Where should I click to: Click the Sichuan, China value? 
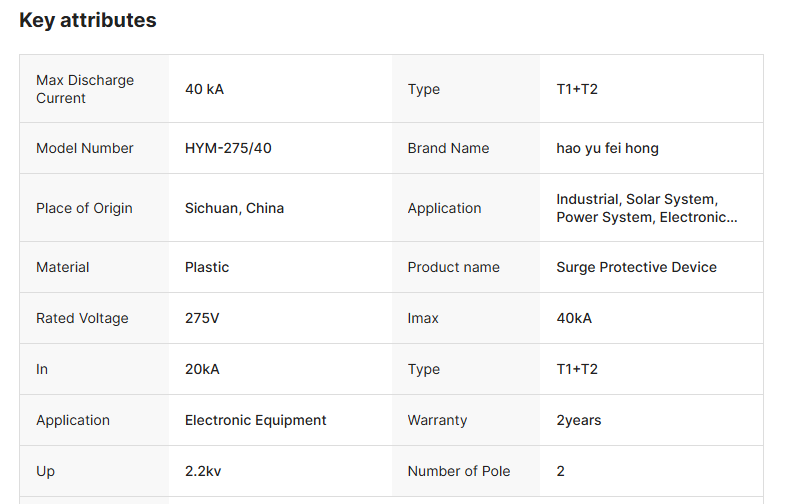click(x=234, y=208)
